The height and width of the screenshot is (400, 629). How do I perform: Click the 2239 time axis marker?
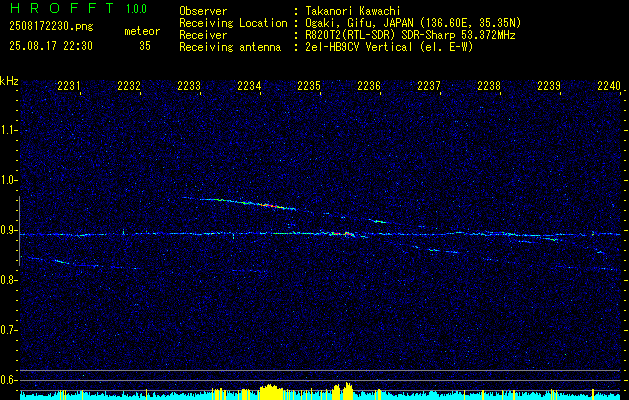549,85
